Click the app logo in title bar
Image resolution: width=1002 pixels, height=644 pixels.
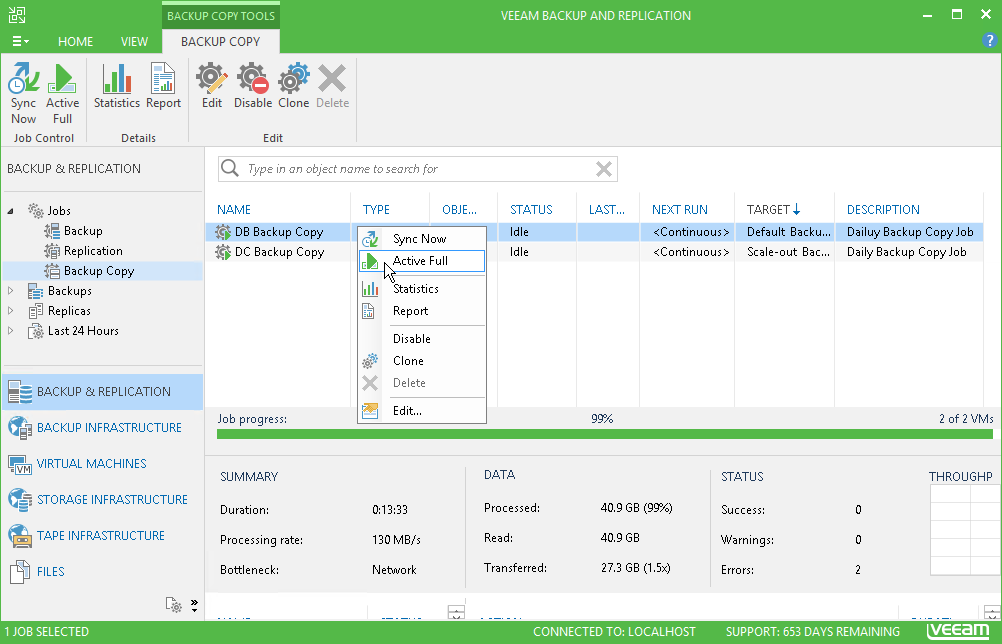[17, 15]
